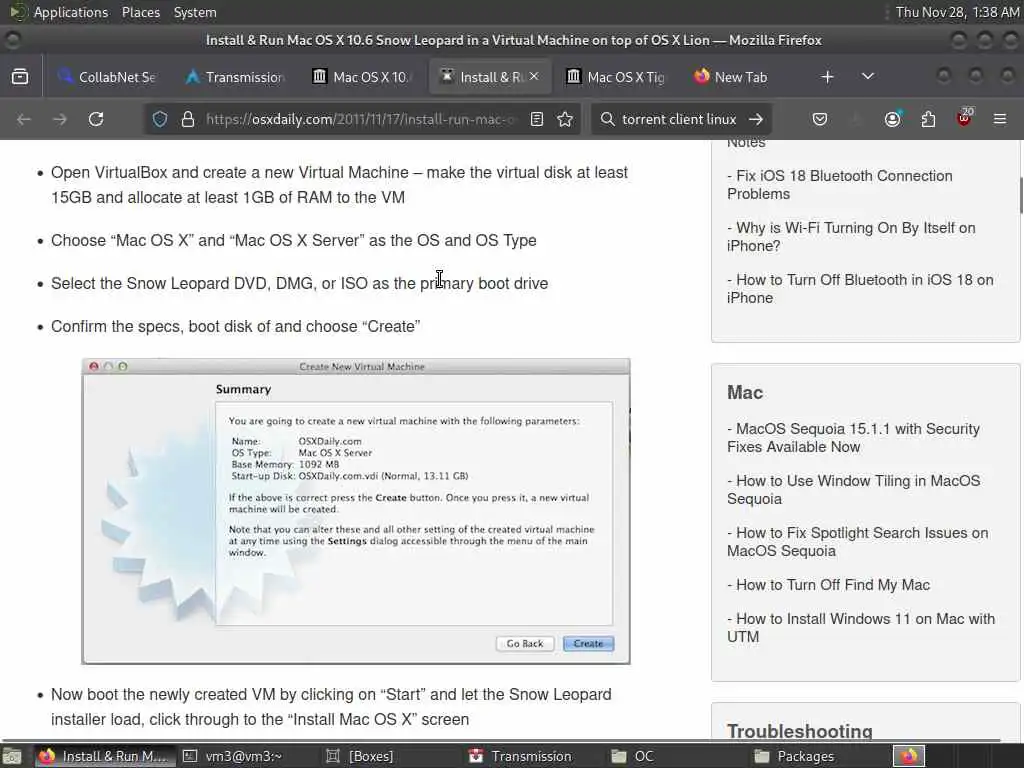Bookmark this page with the star icon
Image resolution: width=1024 pixels, height=768 pixels.
(x=566, y=120)
